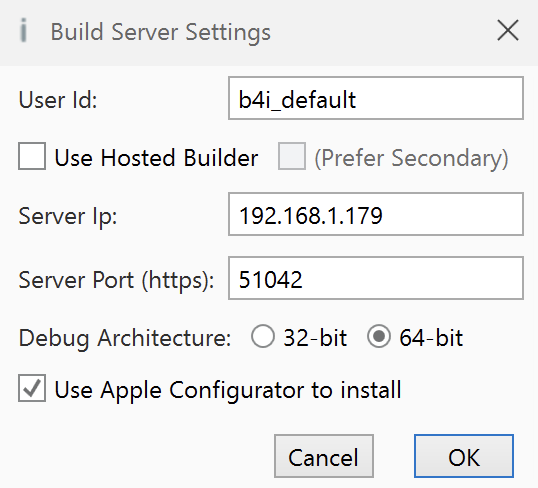This screenshot has height=488, width=538.
Task: Select the 32-bit debug architecture radio
Action: tap(263, 336)
